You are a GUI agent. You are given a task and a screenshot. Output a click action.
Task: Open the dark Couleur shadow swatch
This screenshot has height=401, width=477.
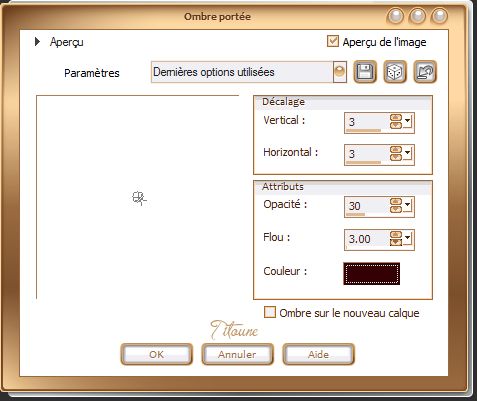[372, 274]
